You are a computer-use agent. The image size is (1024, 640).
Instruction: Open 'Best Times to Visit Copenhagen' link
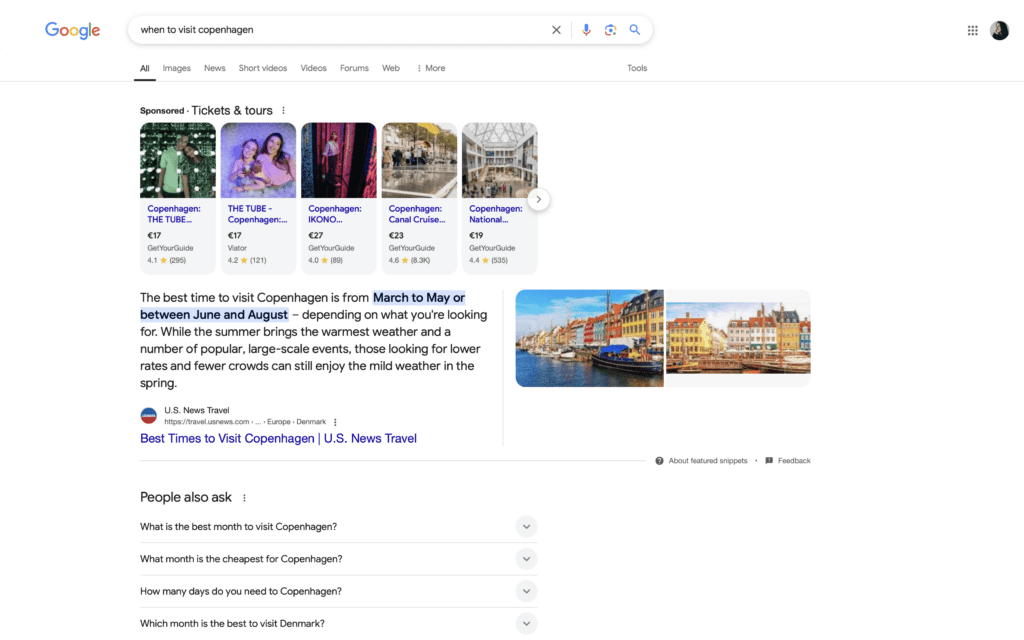[x=278, y=439]
